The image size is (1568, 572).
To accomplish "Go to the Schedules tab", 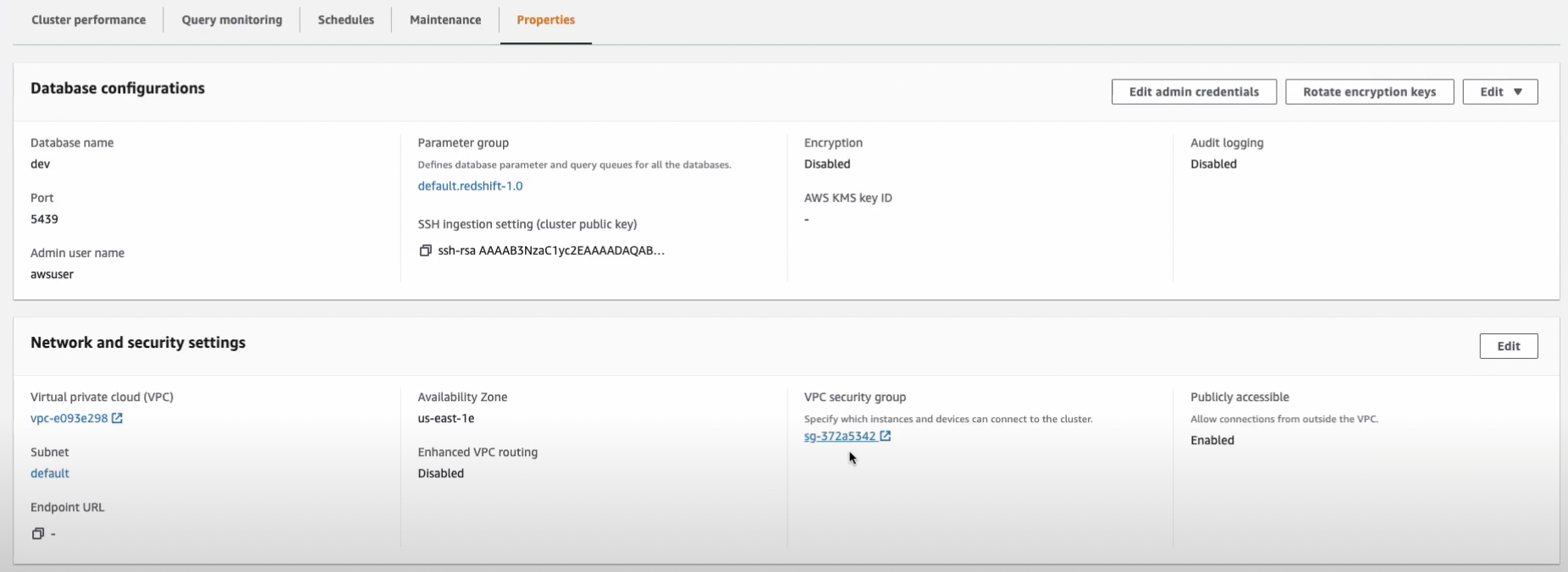I will click(346, 19).
